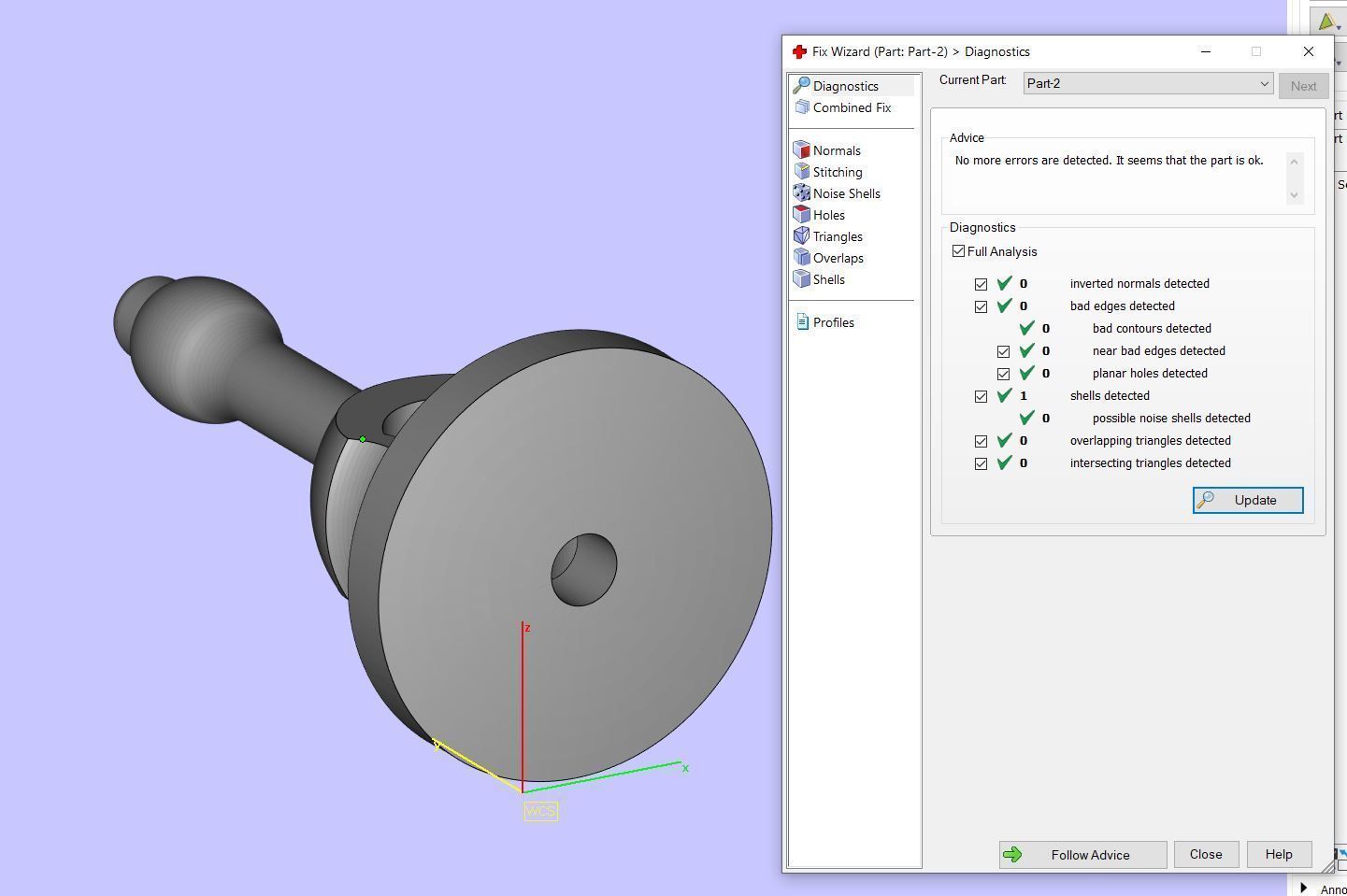Click the Diagnostics magnifier icon
This screenshot has height=896, width=1347.
point(801,86)
